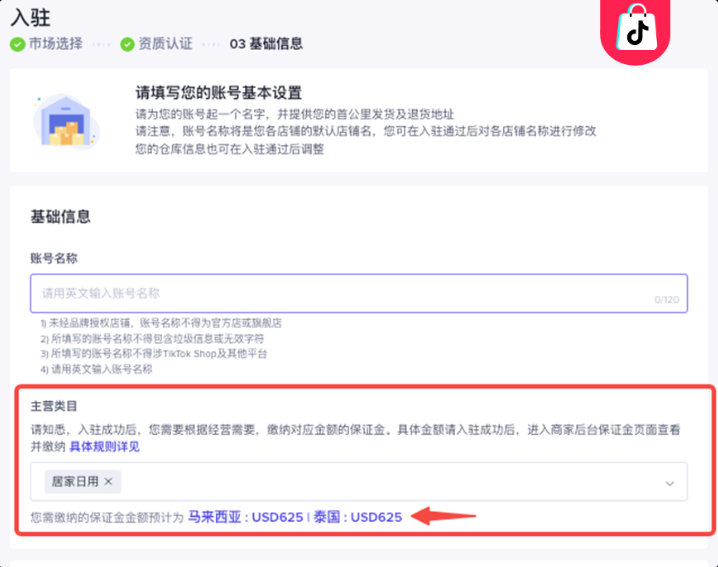Click the 马来西亚 : USD625 deposit amount
Viewport: 718px width, 567px height.
[245, 517]
